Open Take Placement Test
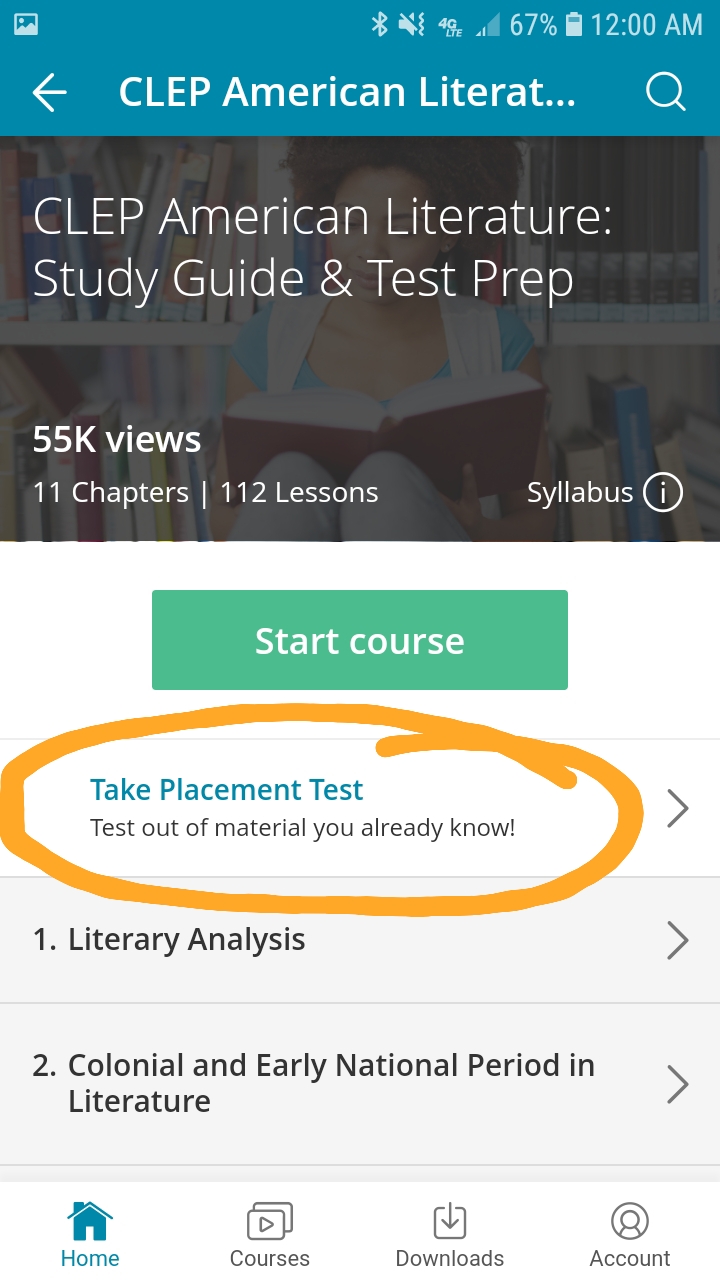The width and height of the screenshot is (720, 1280). tap(226, 790)
